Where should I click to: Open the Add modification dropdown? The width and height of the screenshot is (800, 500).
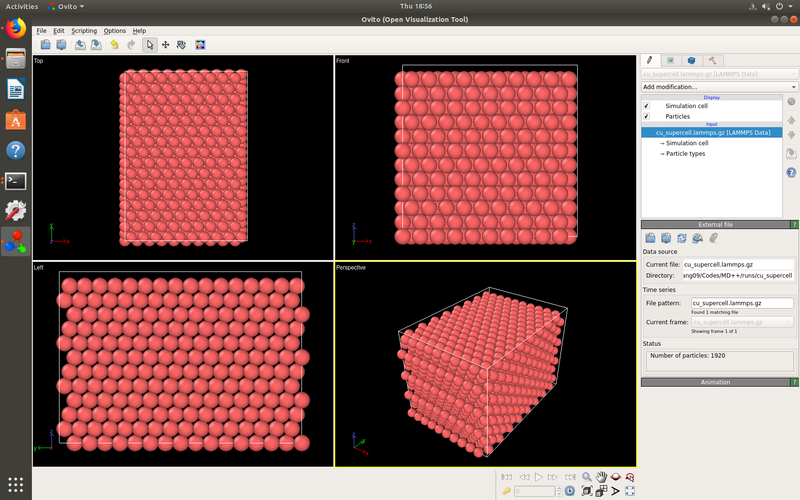point(719,87)
